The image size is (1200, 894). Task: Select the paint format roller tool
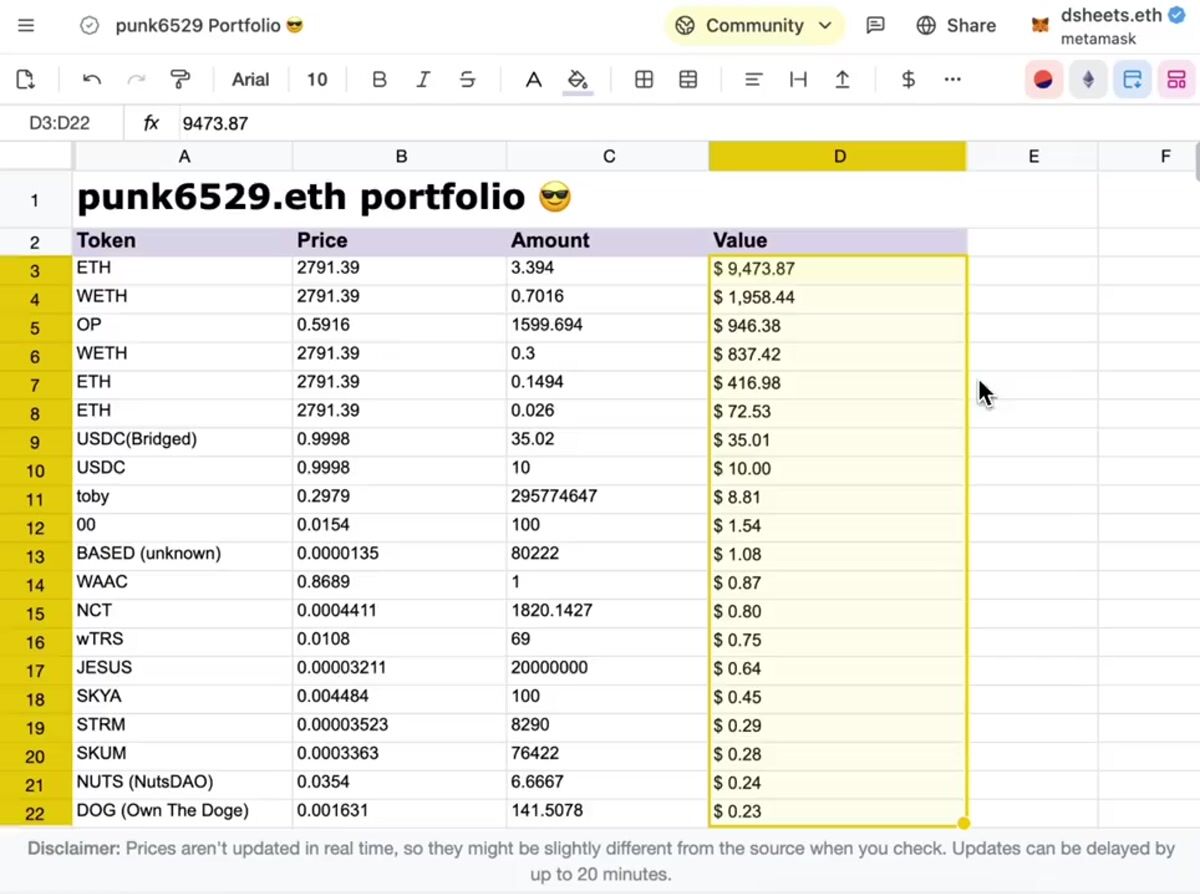(x=180, y=80)
